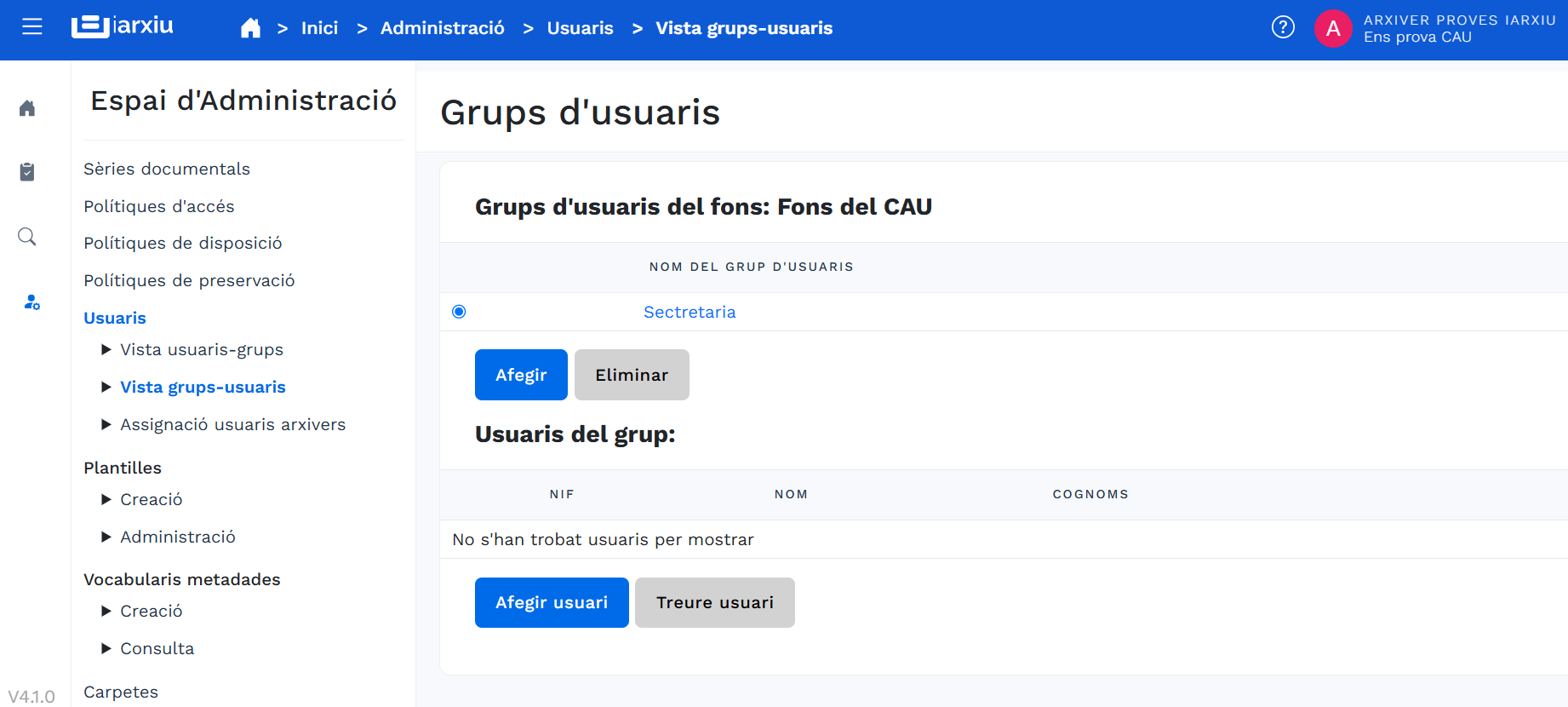Expand Vocabularis metadades Consulta triangle
This screenshot has height=707, width=1568.
[x=106, y=648]
